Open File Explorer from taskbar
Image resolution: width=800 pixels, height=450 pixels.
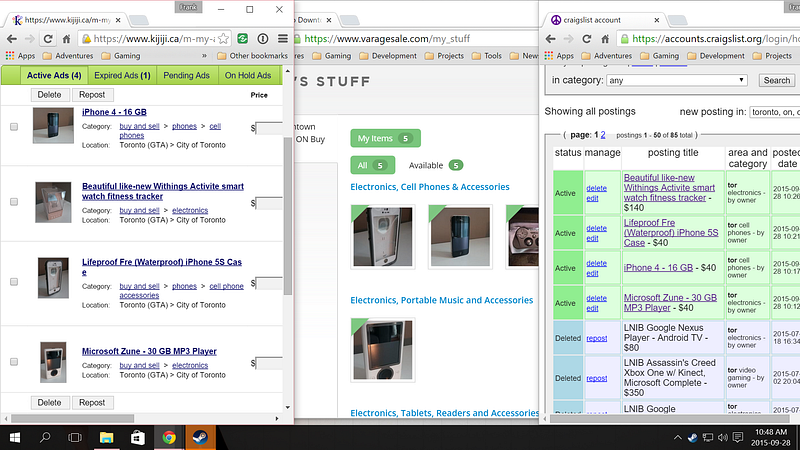point(106,438)
